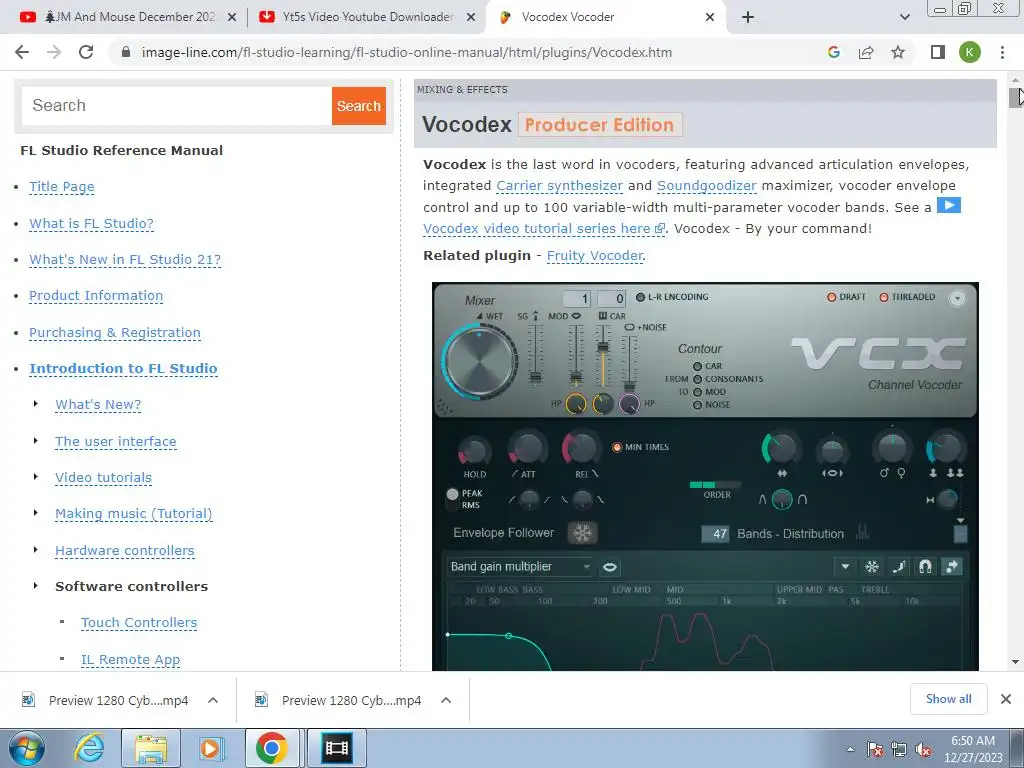Viewport: 1024px width, 768px height.
Task: Select CAR contour radio button
Action: click(x=697, y=366)
